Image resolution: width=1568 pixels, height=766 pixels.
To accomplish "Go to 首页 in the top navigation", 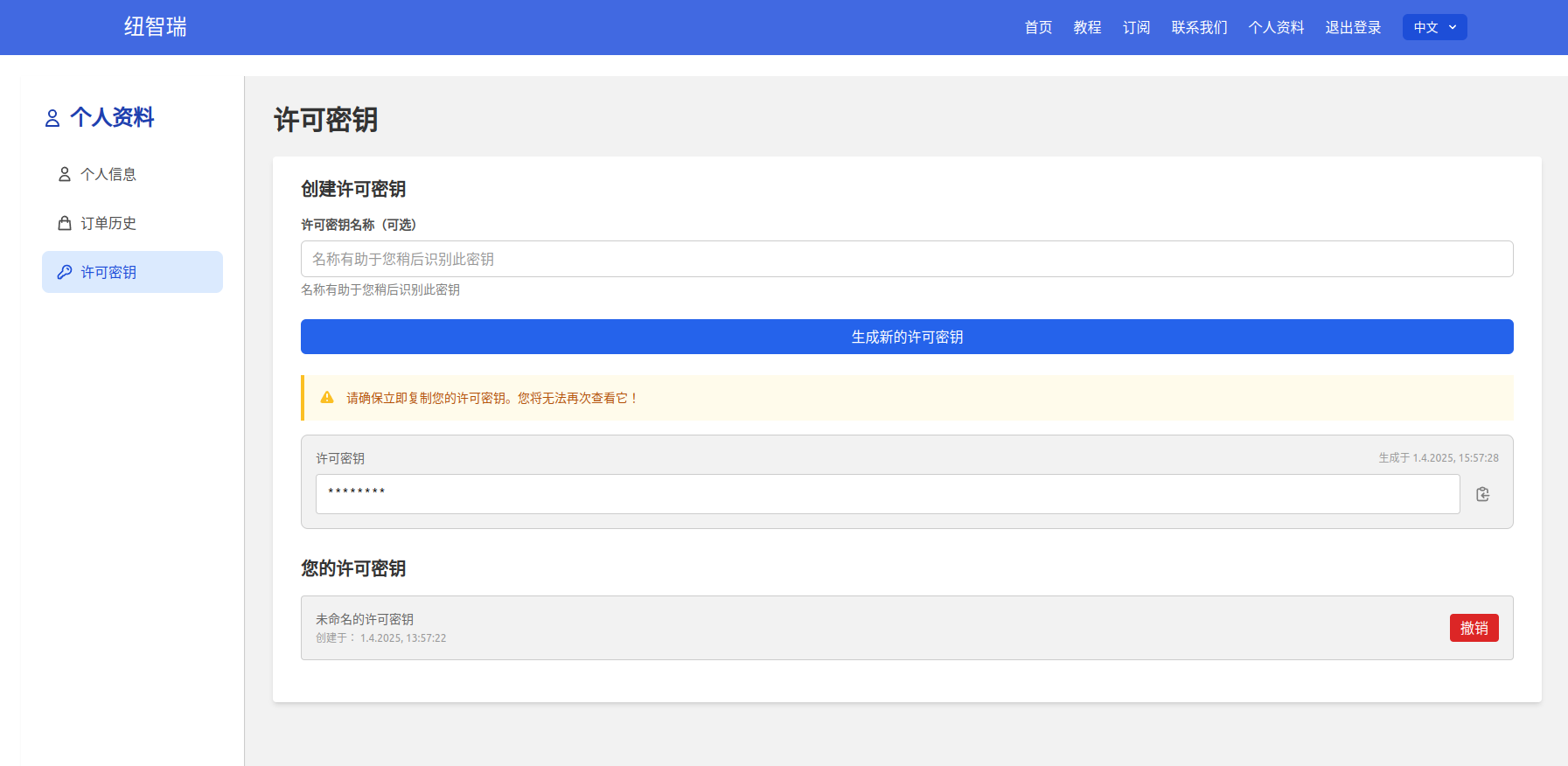I will tap(1038, 27).
